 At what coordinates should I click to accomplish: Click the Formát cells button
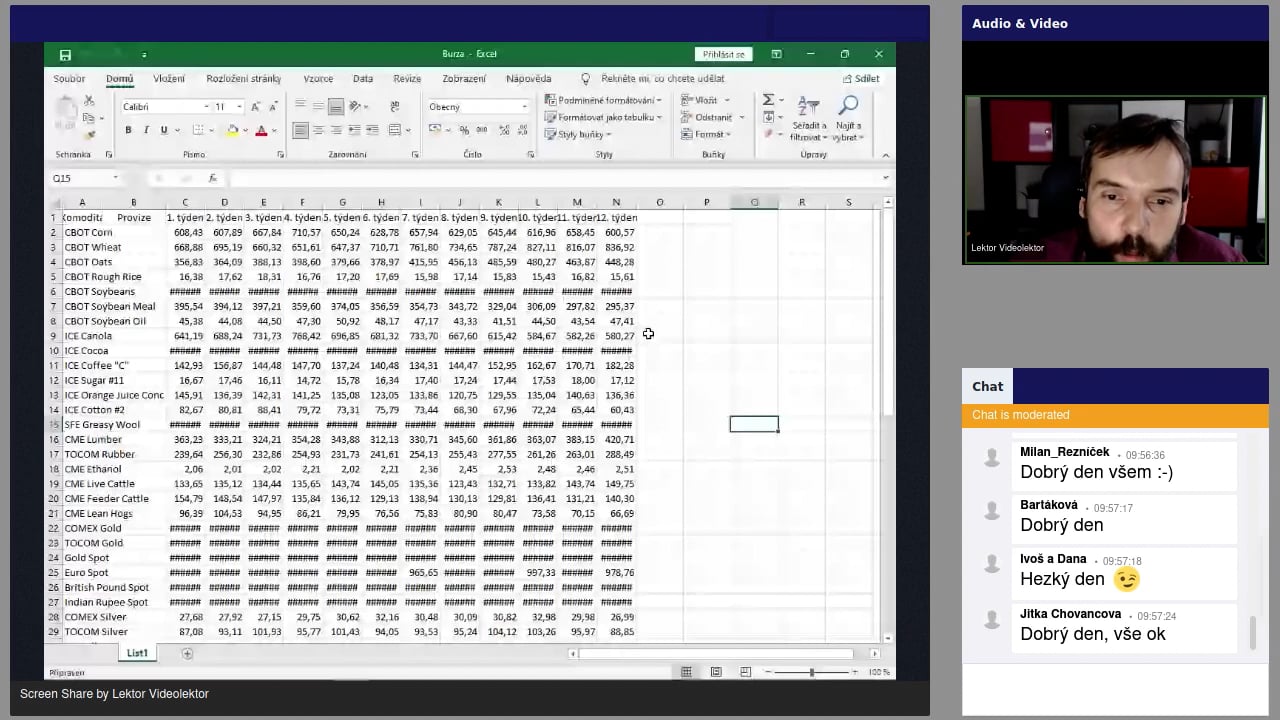click(705, 134)
